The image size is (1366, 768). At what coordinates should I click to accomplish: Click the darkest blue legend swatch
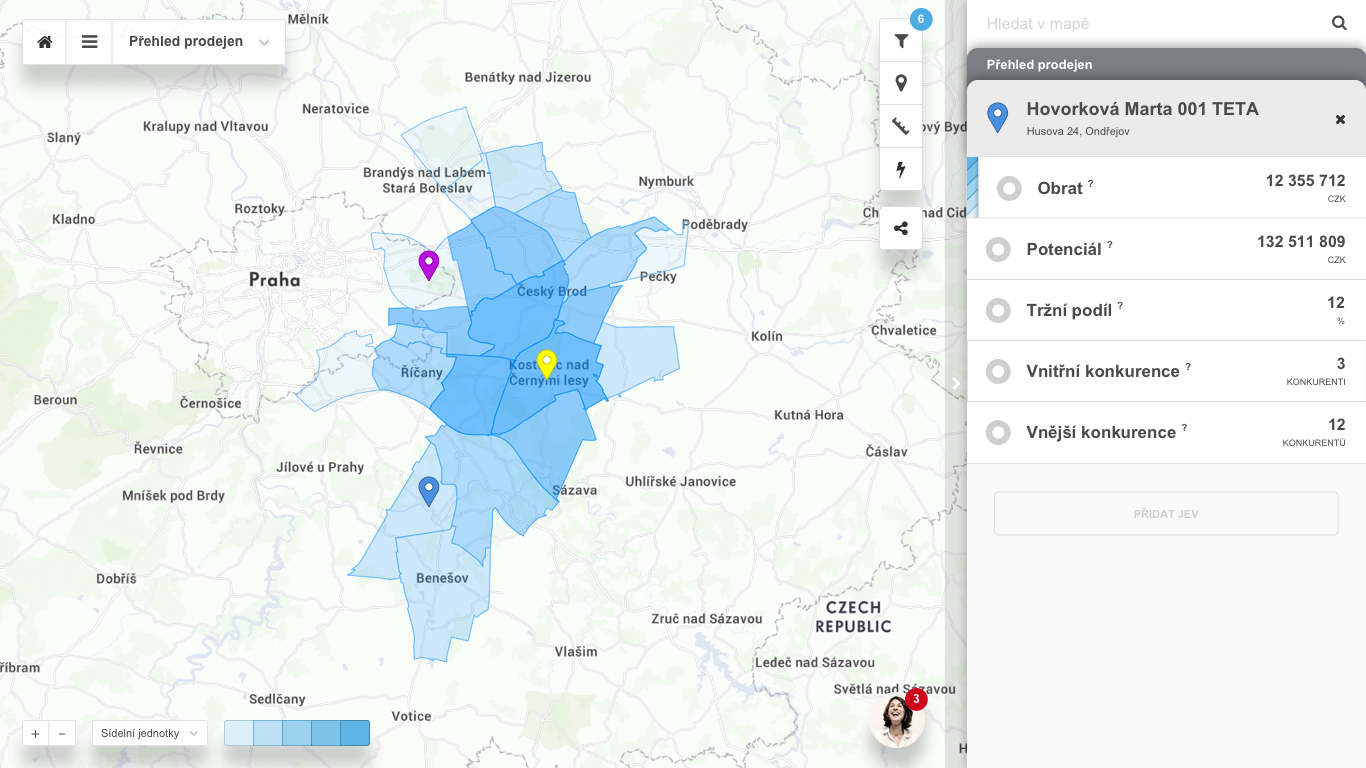pyautogui.click(x=355, y=733)
